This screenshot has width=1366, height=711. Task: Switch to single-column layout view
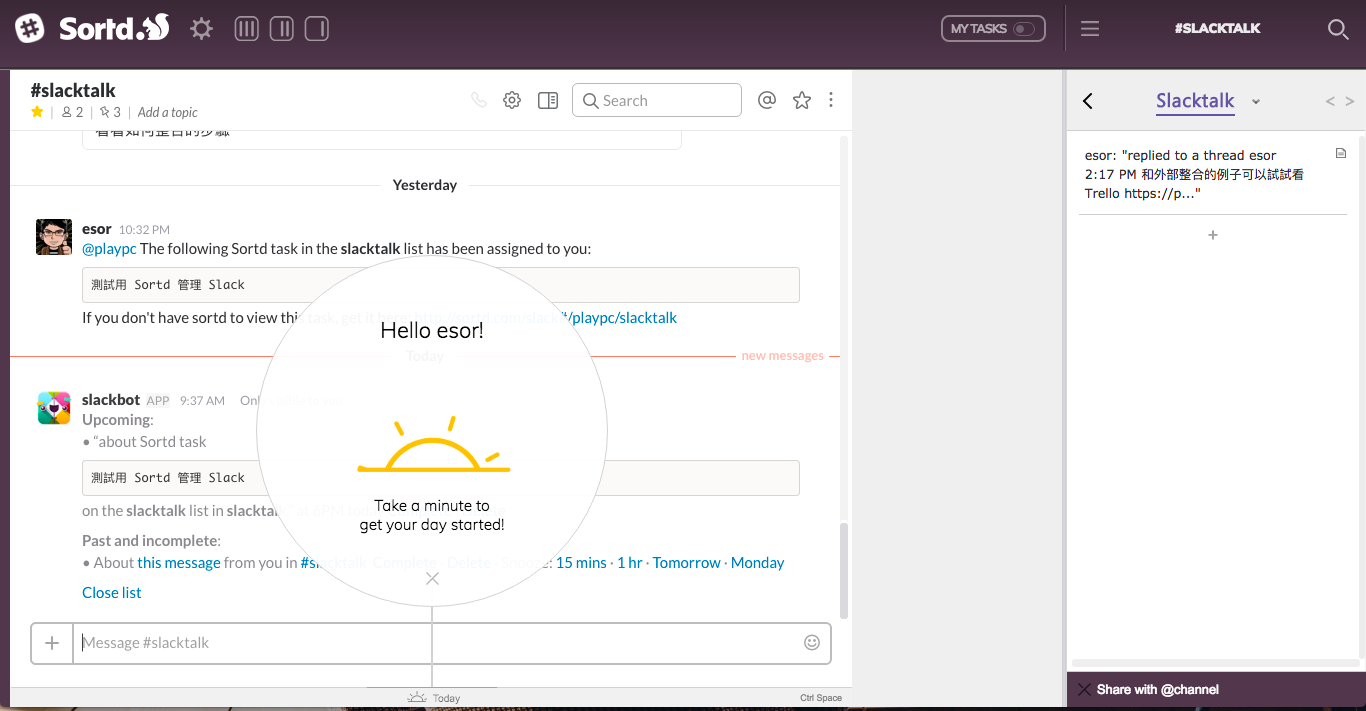pyautogui.click(x=317, y=28)
